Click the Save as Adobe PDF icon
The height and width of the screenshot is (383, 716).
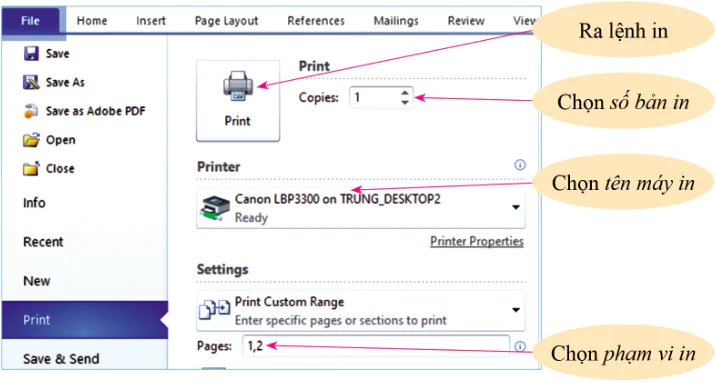[31, 111]
